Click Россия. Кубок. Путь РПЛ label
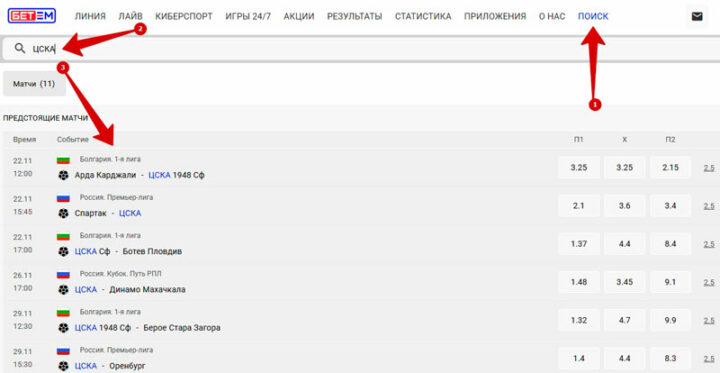This screenshot has height=373, width=720. tap(121, 274)
